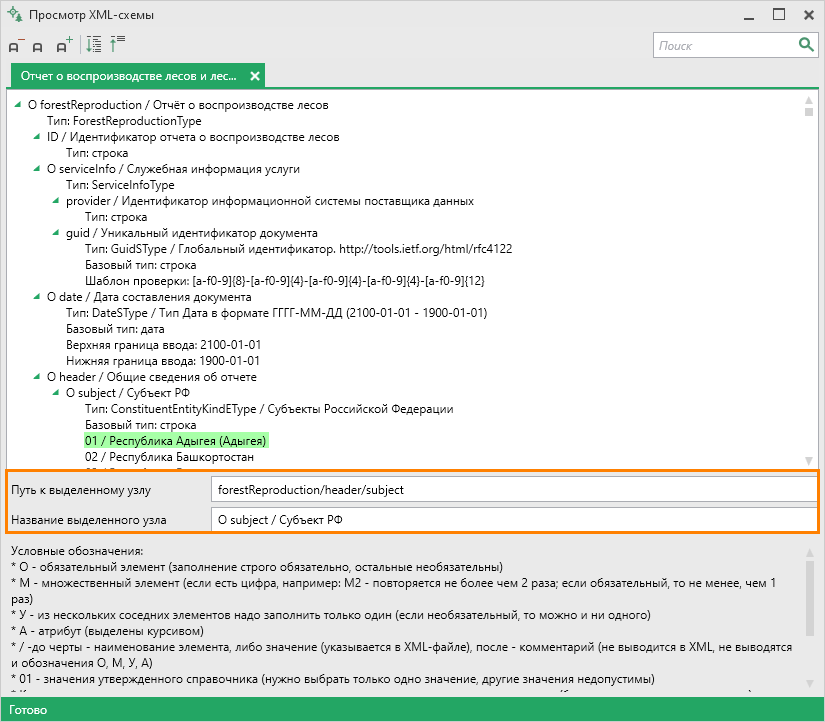
Task: Close the forest reproduction report tab
Action: 255,76
